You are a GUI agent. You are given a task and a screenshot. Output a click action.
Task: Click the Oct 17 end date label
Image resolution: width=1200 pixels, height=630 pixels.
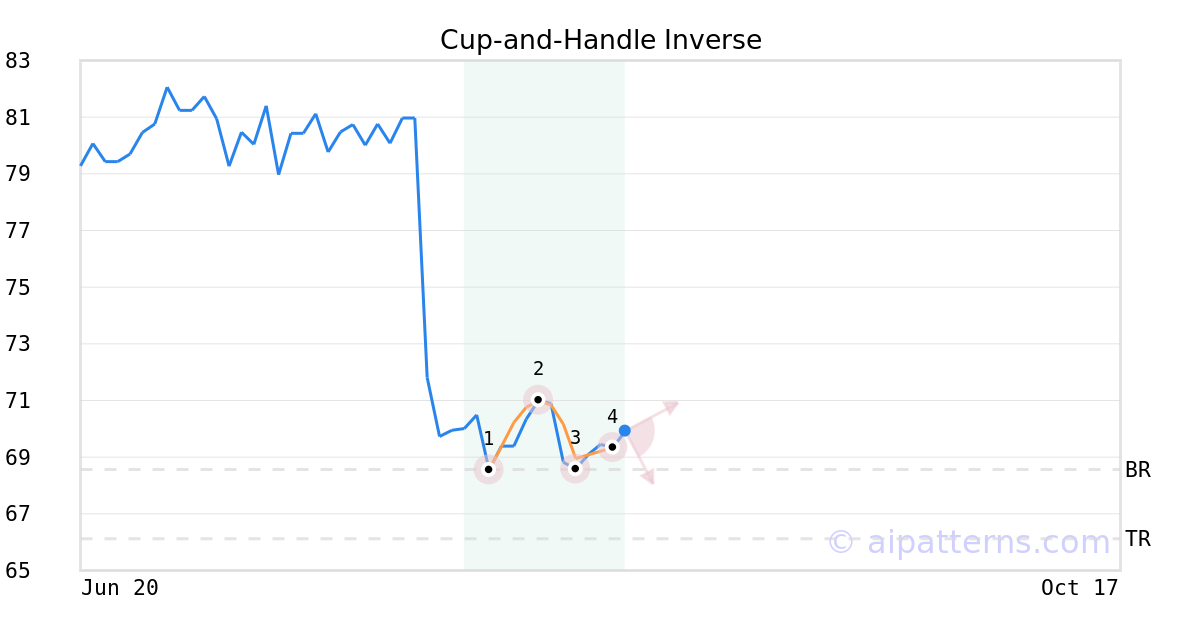click(1080, 588)
